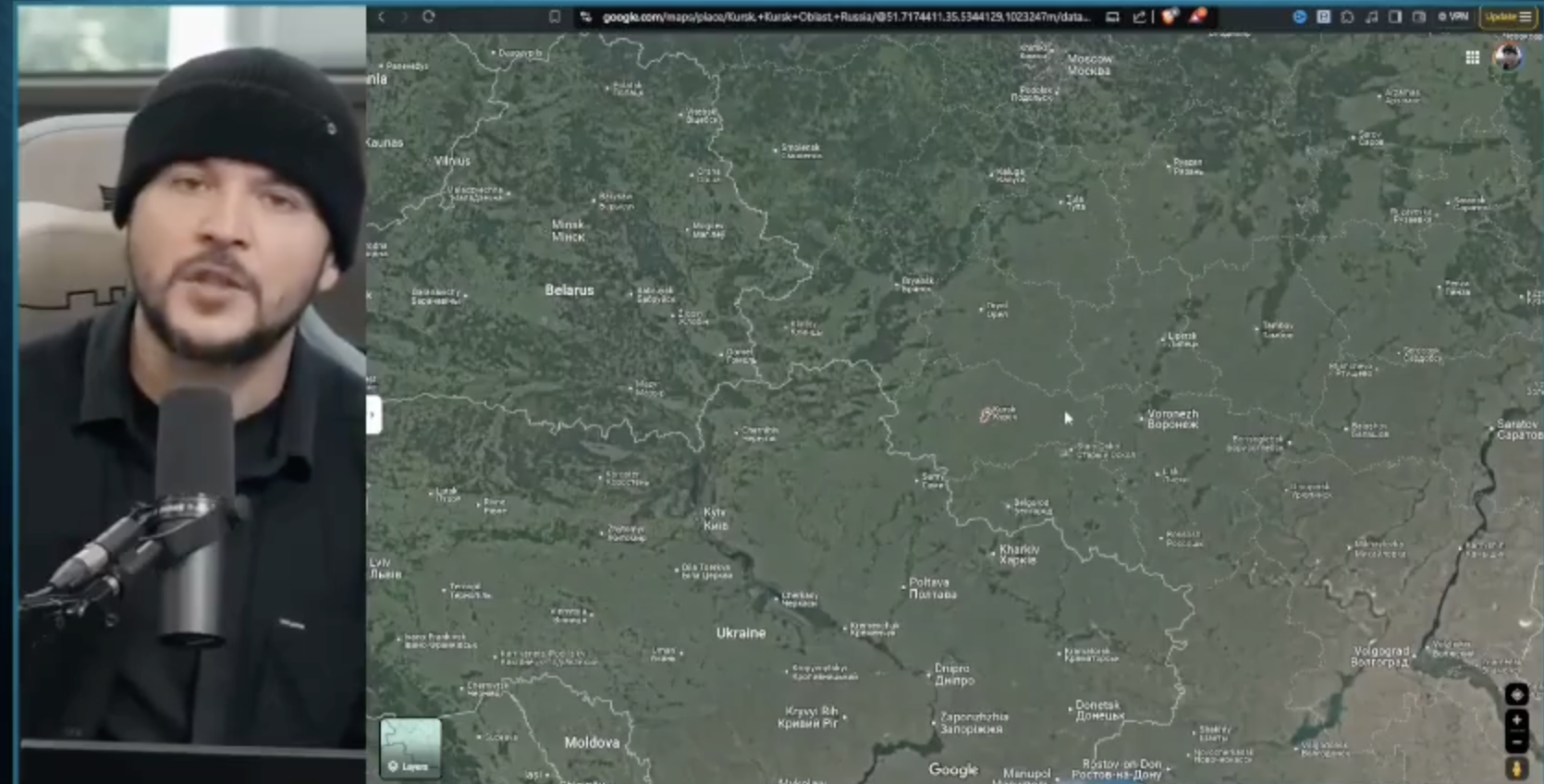Screen dimensions: 1544x784
Task: Go forward in the browser
Action: click(404, 17)
